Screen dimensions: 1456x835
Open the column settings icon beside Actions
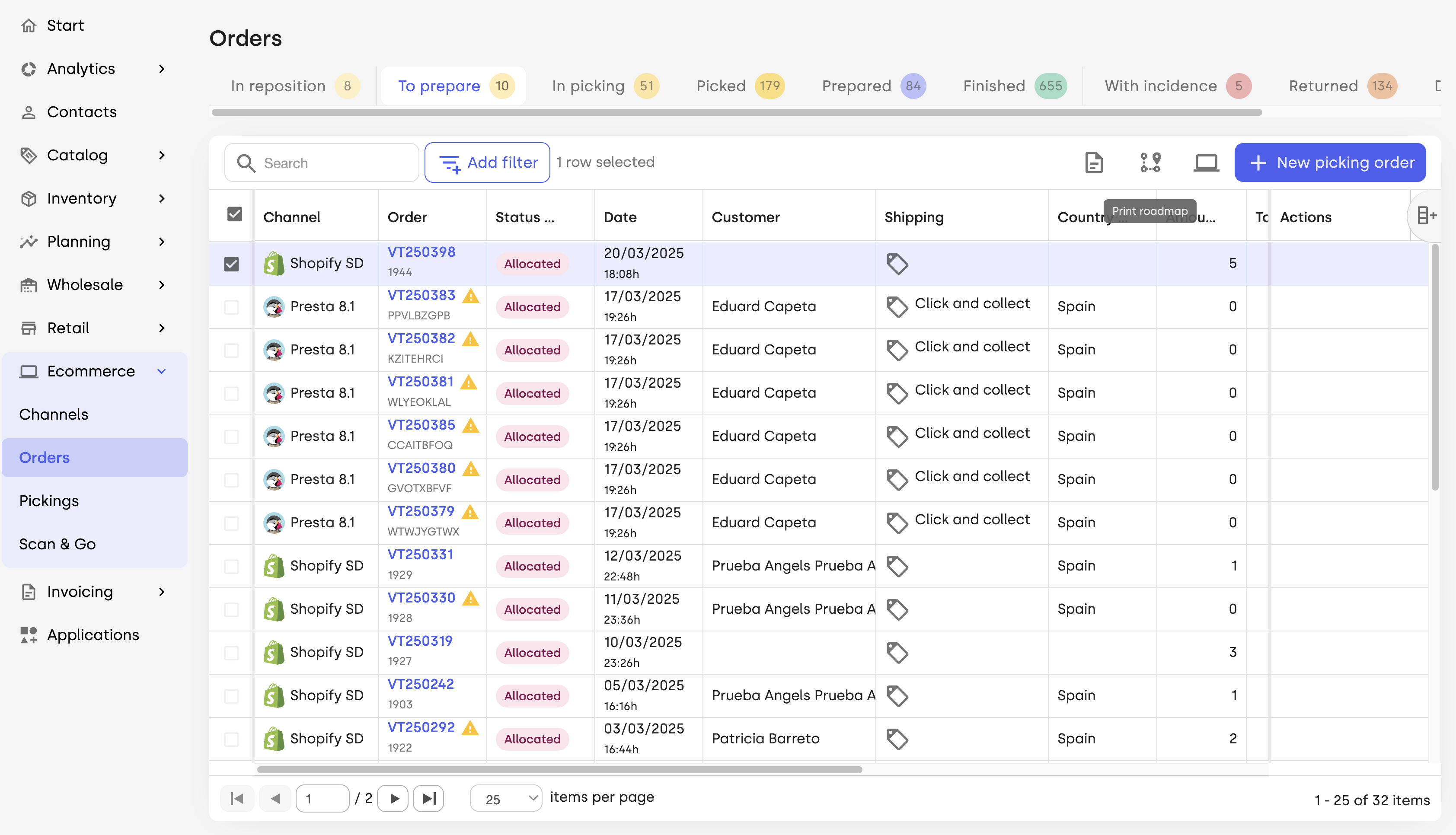1426,216
